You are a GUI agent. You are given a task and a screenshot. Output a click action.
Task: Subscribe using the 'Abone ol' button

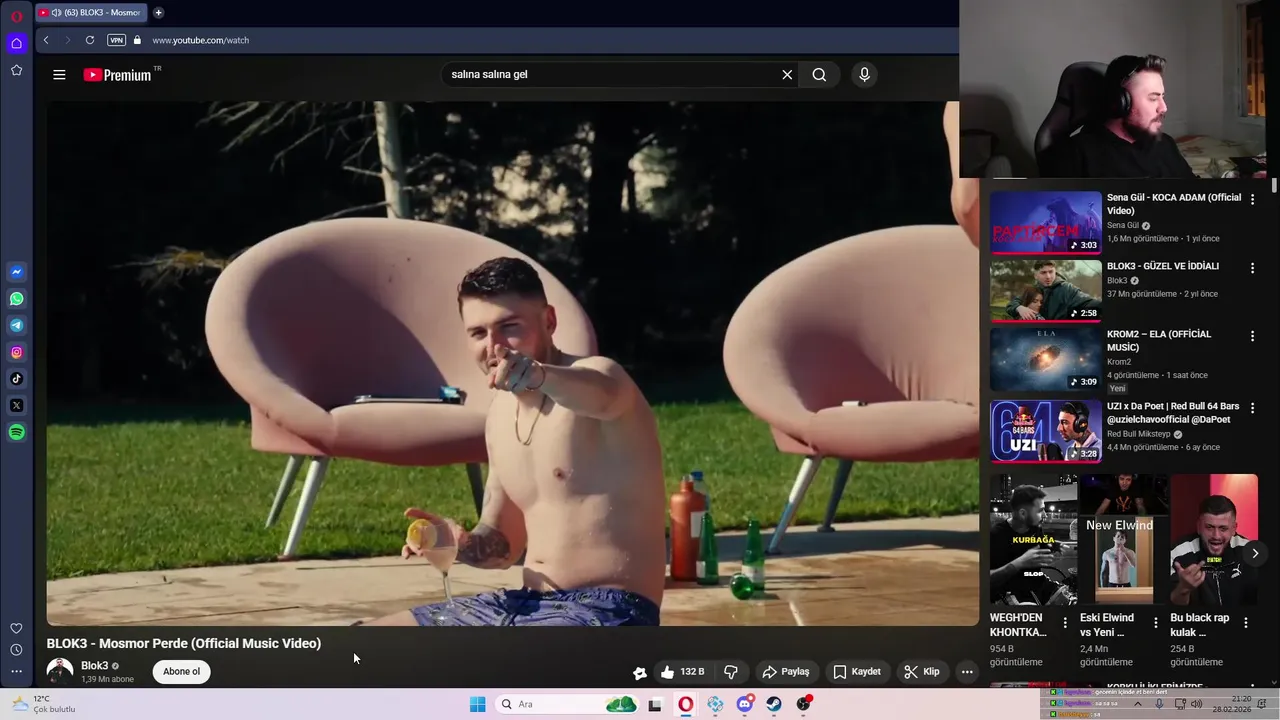(181, 672)
